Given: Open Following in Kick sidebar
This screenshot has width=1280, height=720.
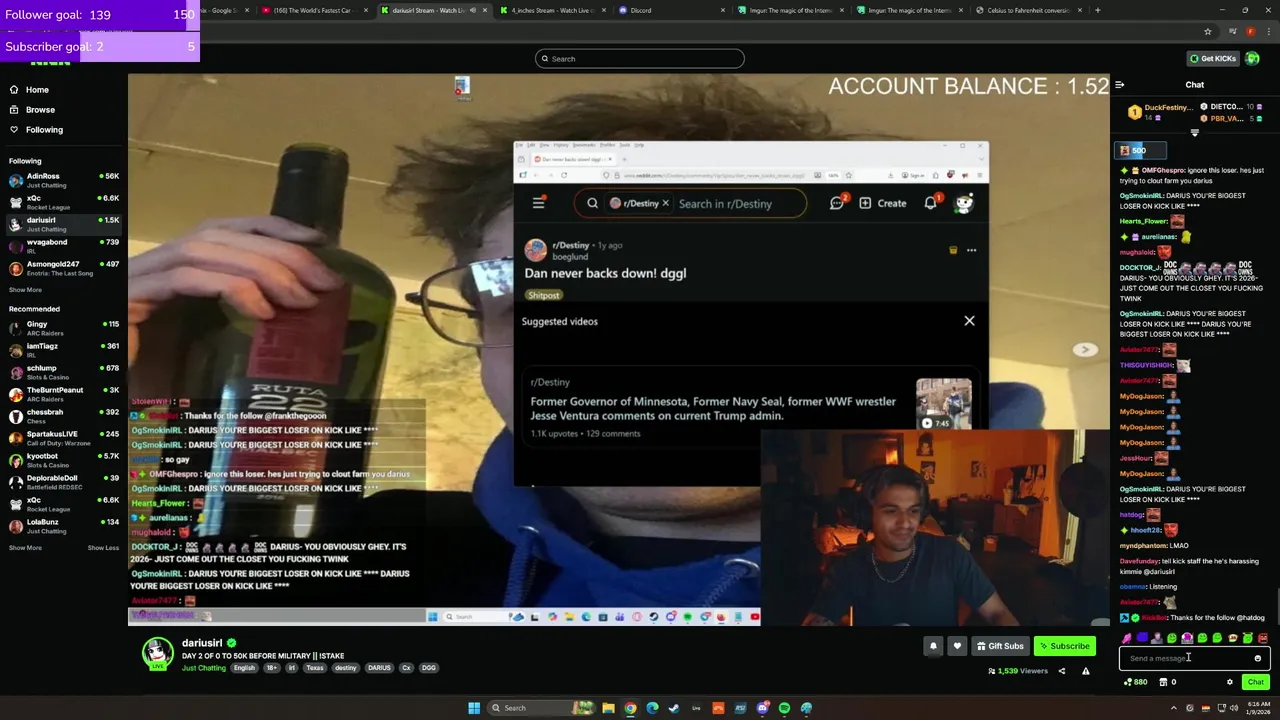Looking at the screenshot, I should [36, 130].
